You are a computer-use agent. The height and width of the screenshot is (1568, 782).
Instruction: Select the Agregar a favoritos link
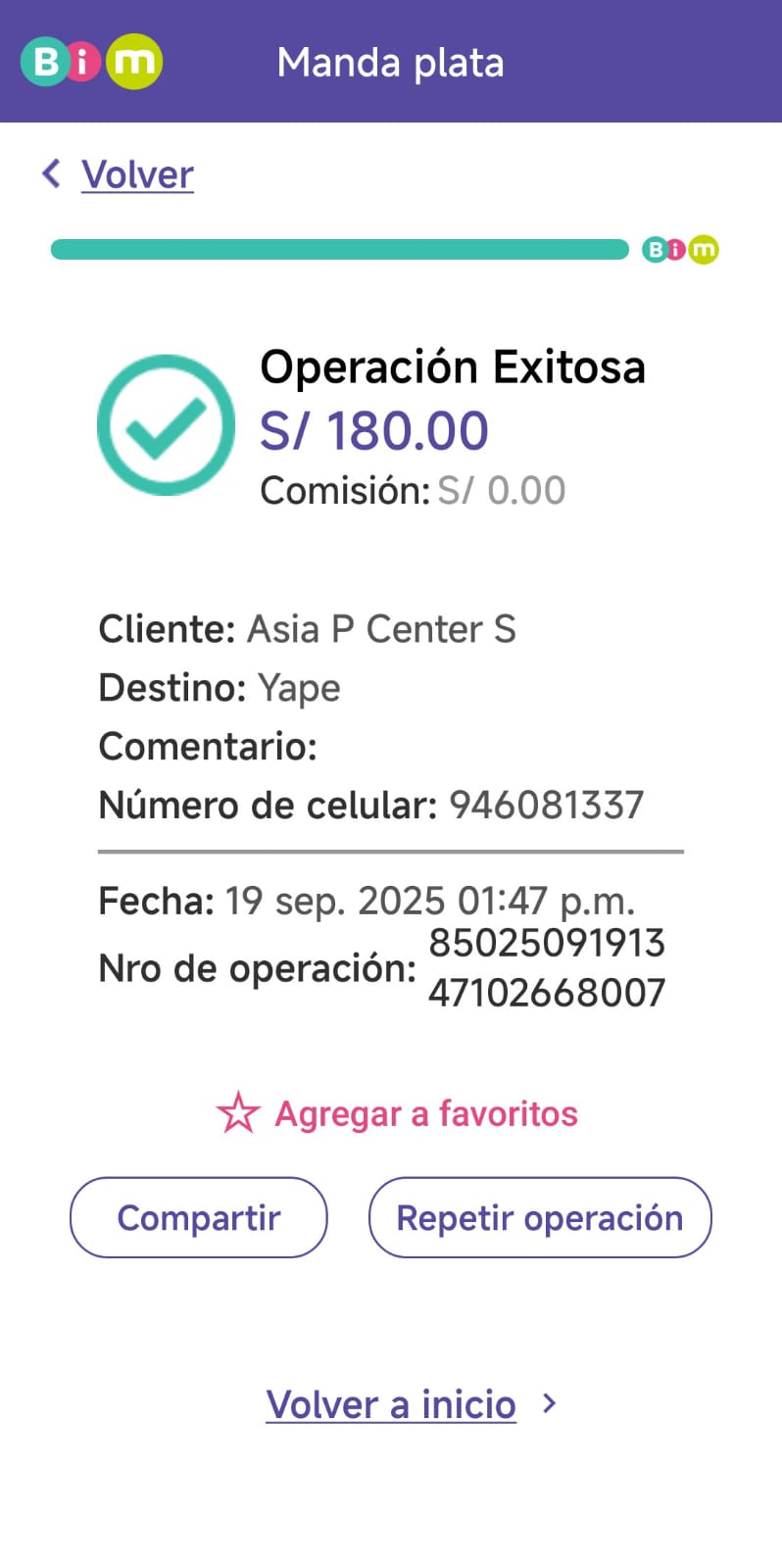[425, 1113]
